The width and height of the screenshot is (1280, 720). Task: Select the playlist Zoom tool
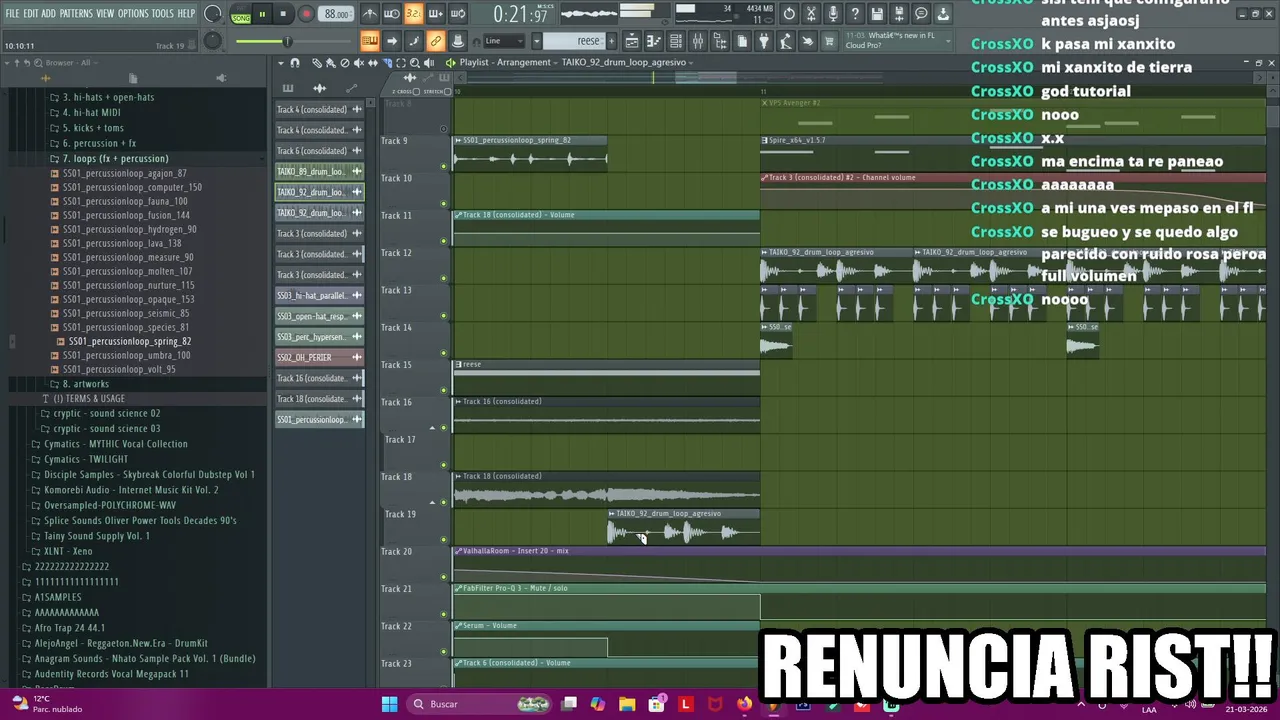[x=414, y=62]
